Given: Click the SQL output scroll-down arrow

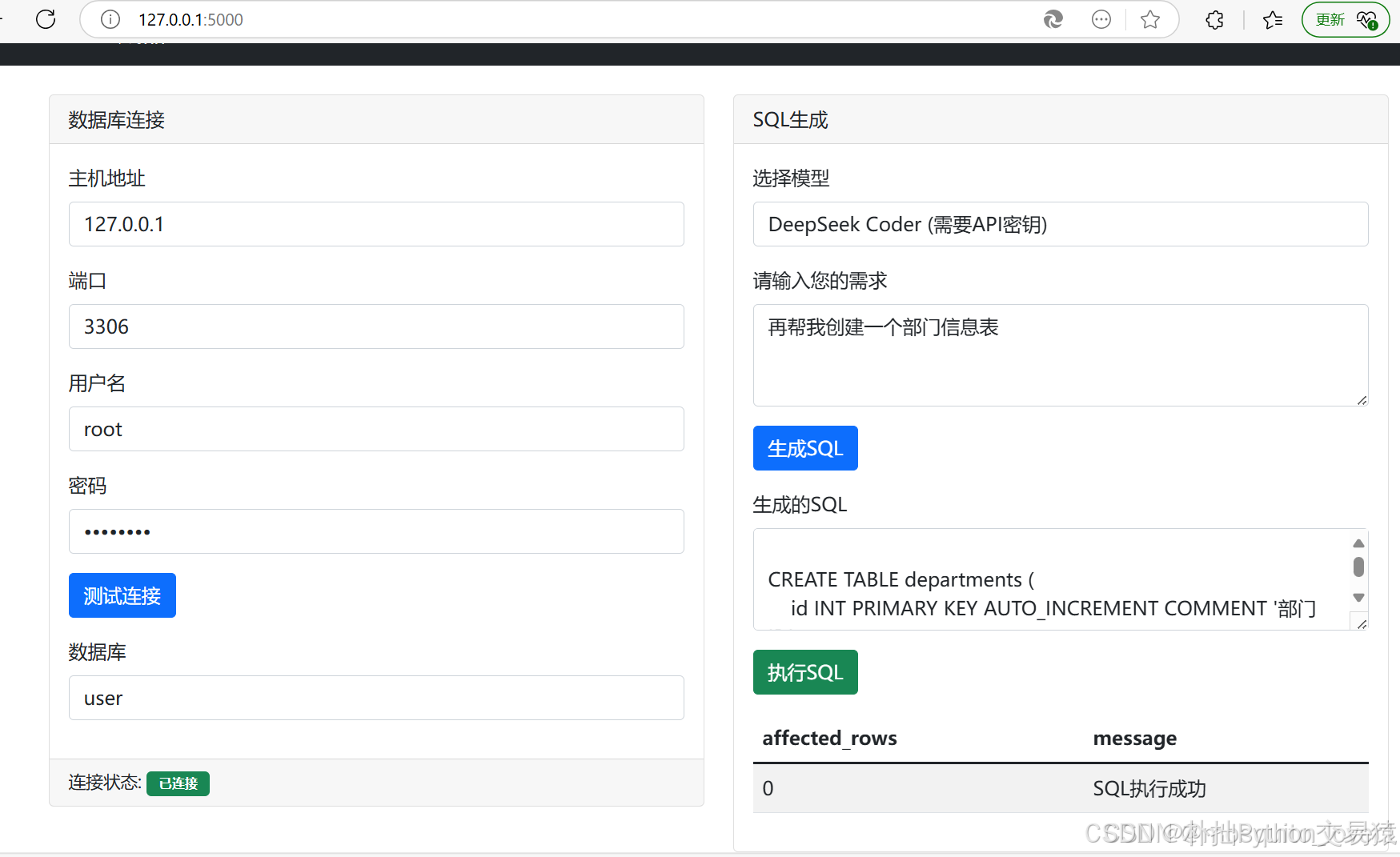Looking at the screenshot, I should [1358, 597].
